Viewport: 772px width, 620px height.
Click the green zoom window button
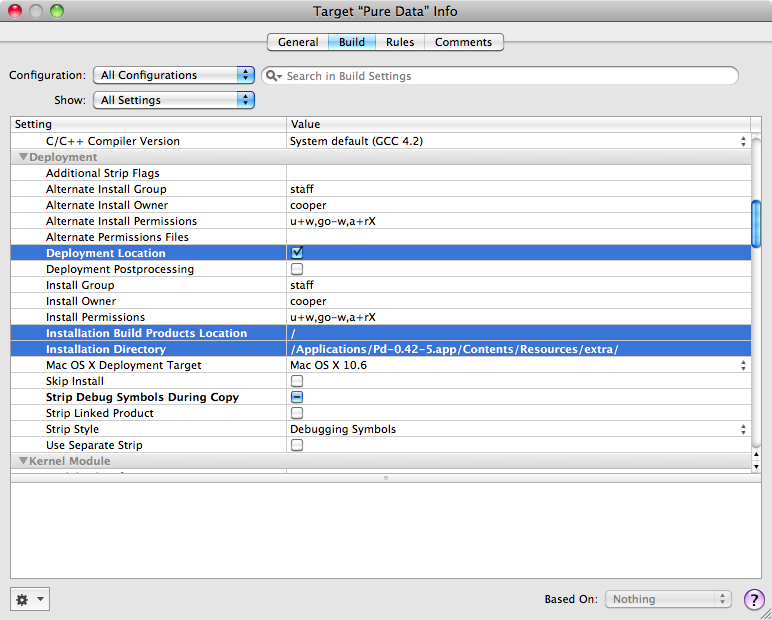click(x=57, y=10)
